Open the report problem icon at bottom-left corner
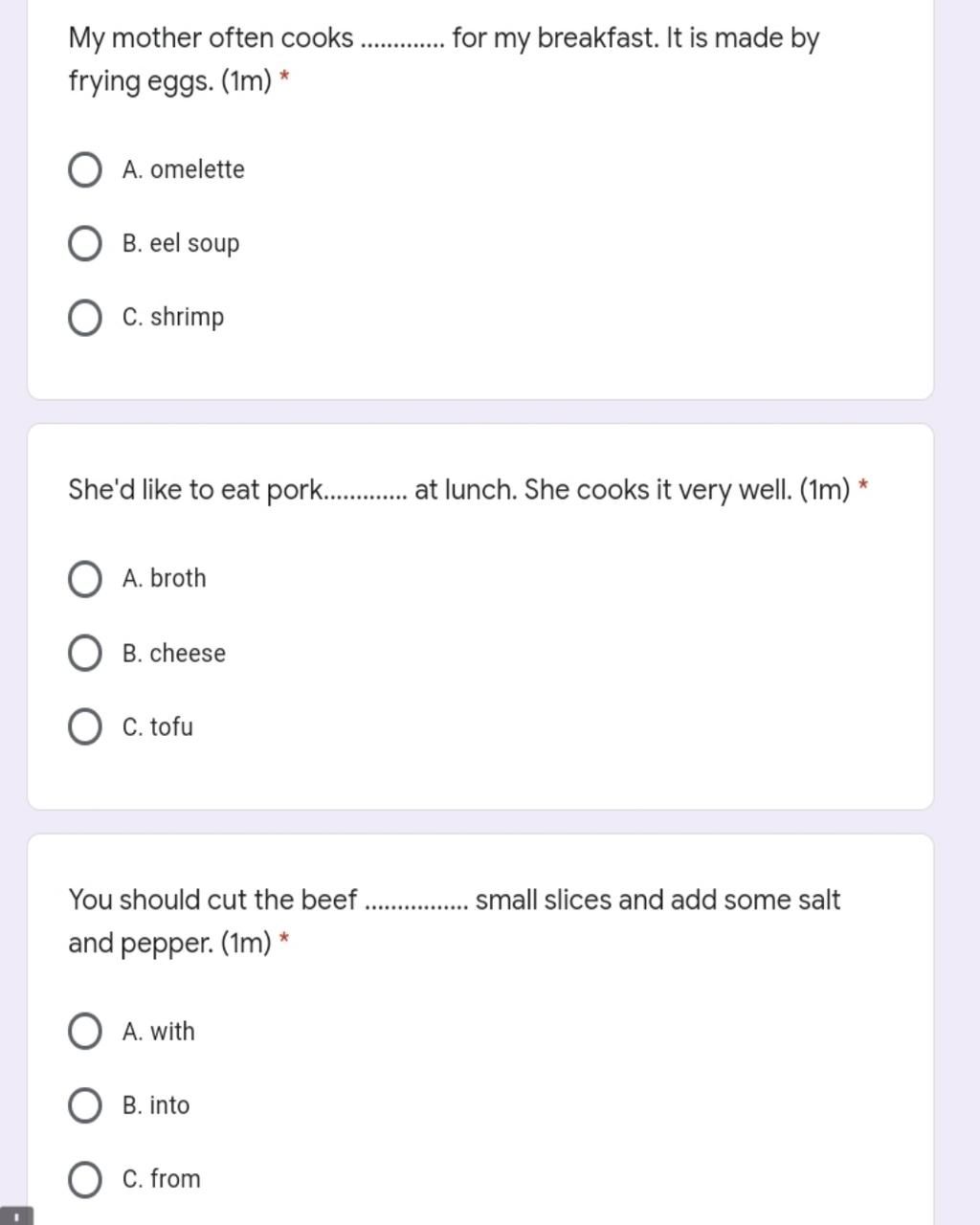The width and height of the screenshot is (980, 1225). [x=16, y=1216]
